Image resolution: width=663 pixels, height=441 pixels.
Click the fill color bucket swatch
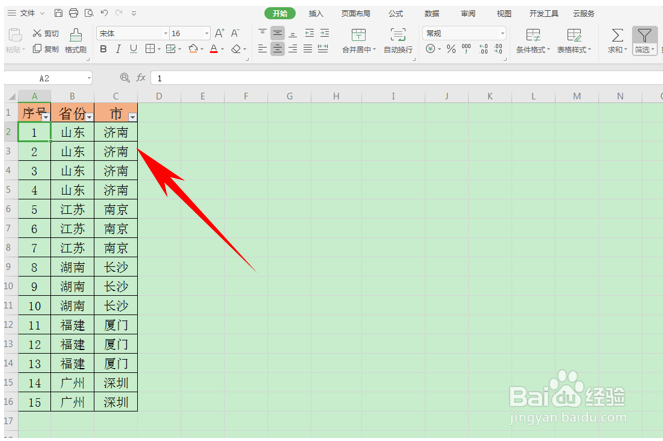click(193, 49)
